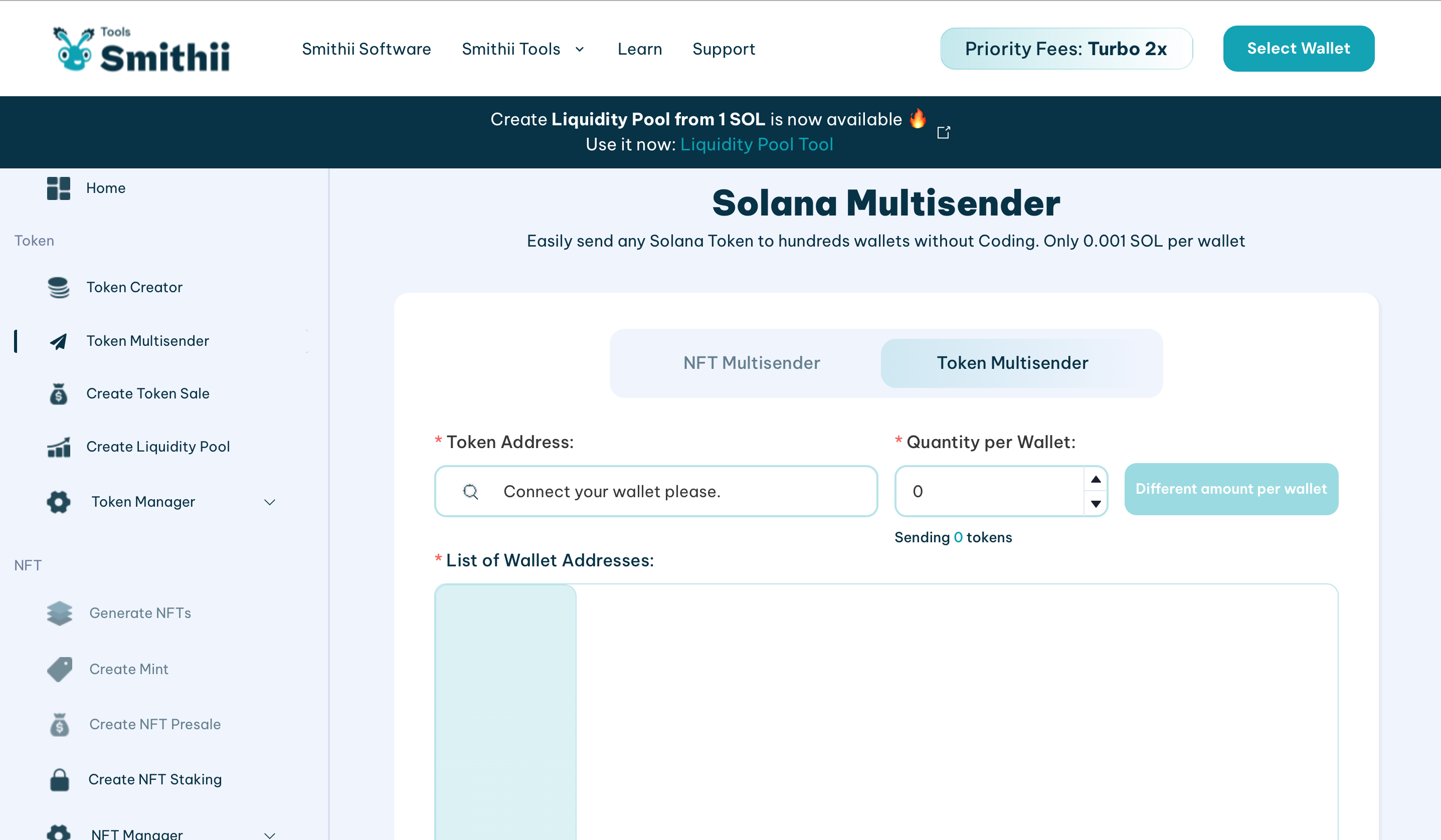The width and height of the screenshot is (1441, 840).
Task: Open Create NFT Staking in the sidebar
Action: [154, 779]
